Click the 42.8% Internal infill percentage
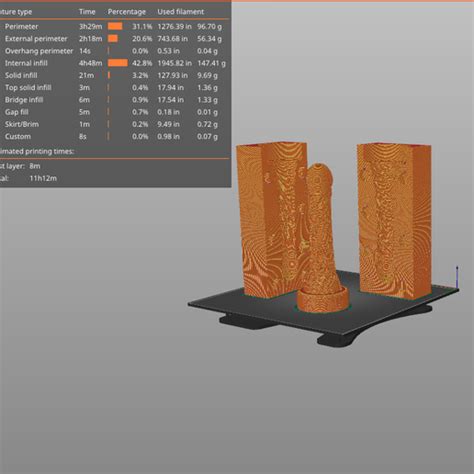 coord(142,63)
